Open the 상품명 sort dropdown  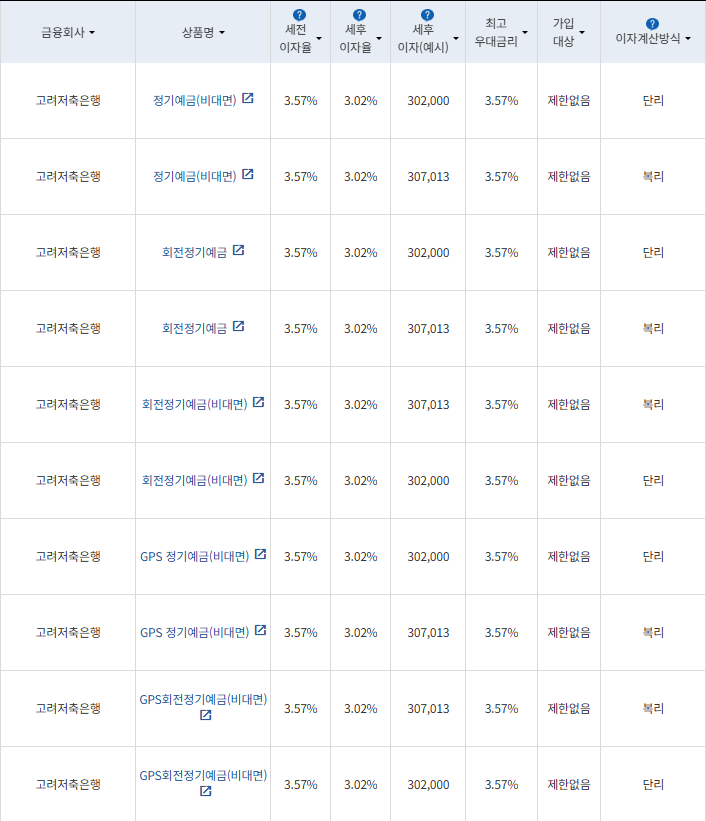point(226,33)
